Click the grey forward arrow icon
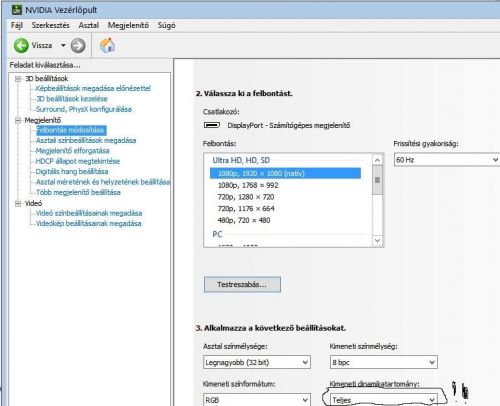The image size is (500, 406). point(78,46)
